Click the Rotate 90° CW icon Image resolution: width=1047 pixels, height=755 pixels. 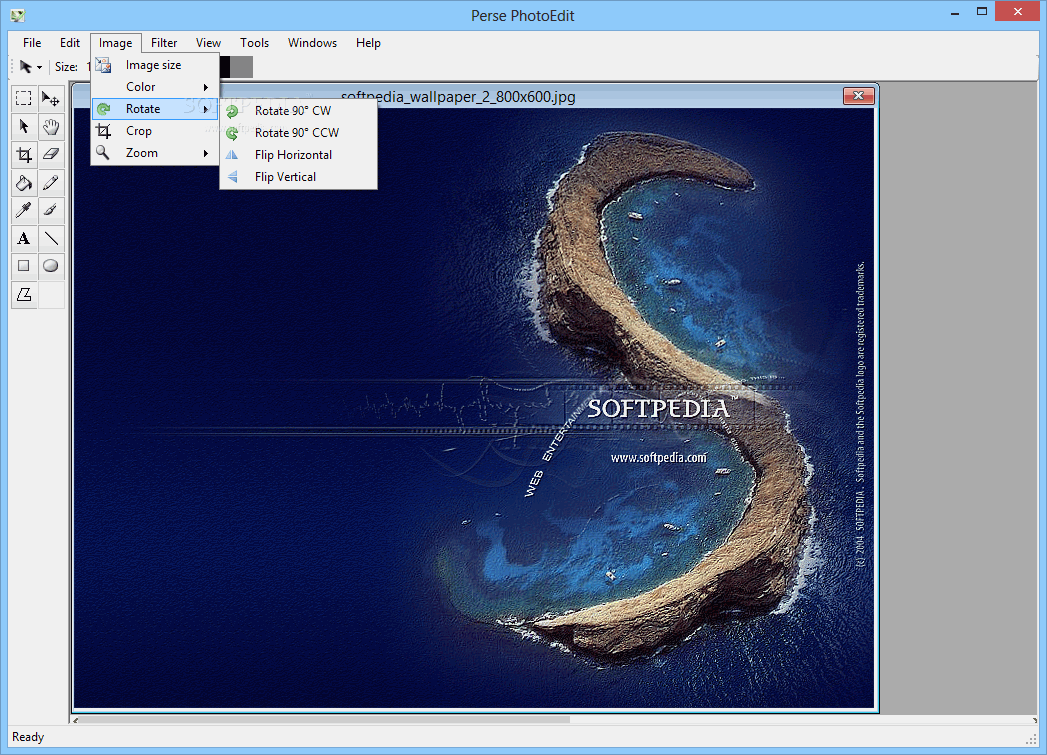232,111
